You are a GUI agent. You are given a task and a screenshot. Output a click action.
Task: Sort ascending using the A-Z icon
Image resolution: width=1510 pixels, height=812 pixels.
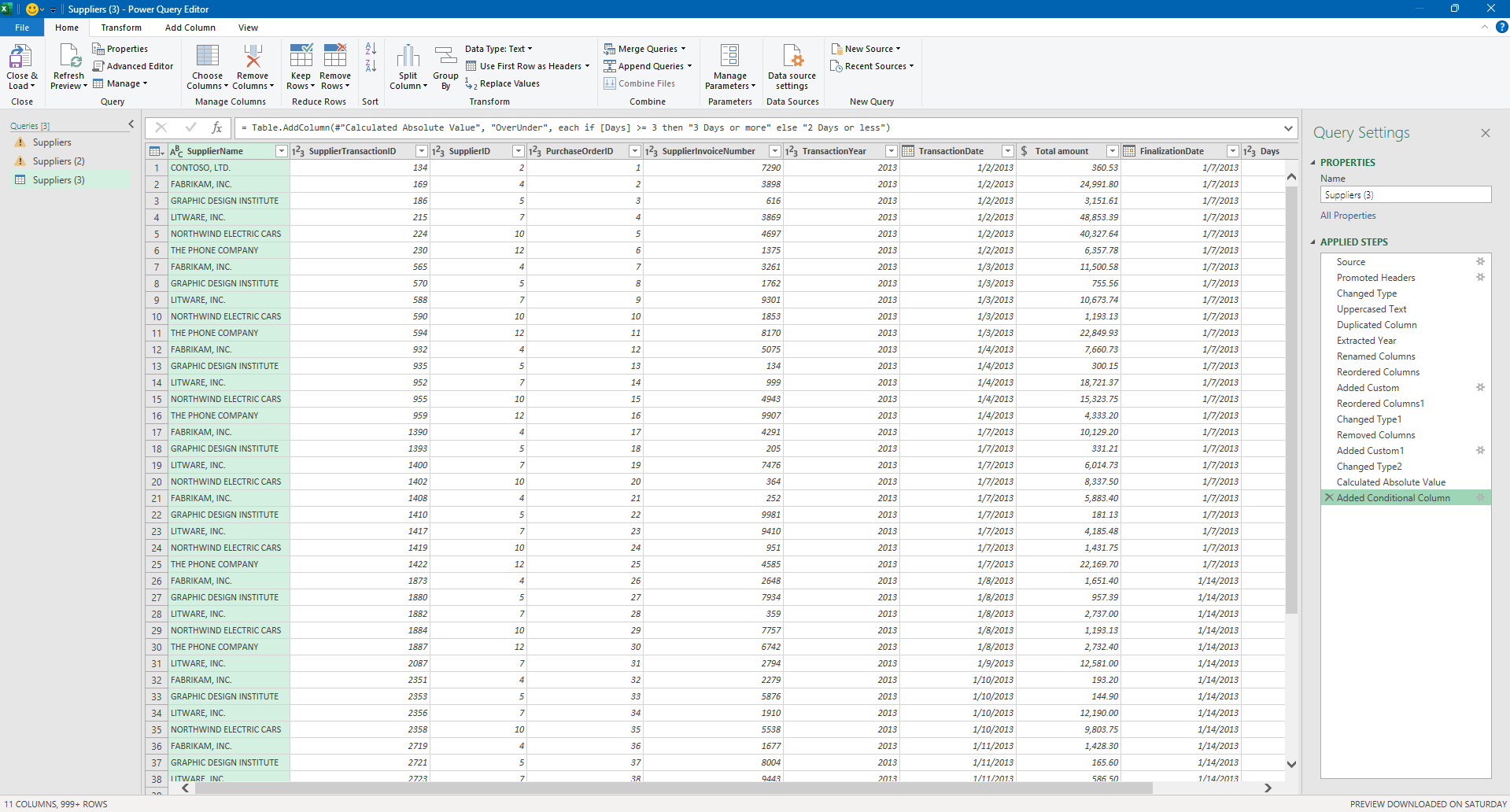tap(371, 49)
